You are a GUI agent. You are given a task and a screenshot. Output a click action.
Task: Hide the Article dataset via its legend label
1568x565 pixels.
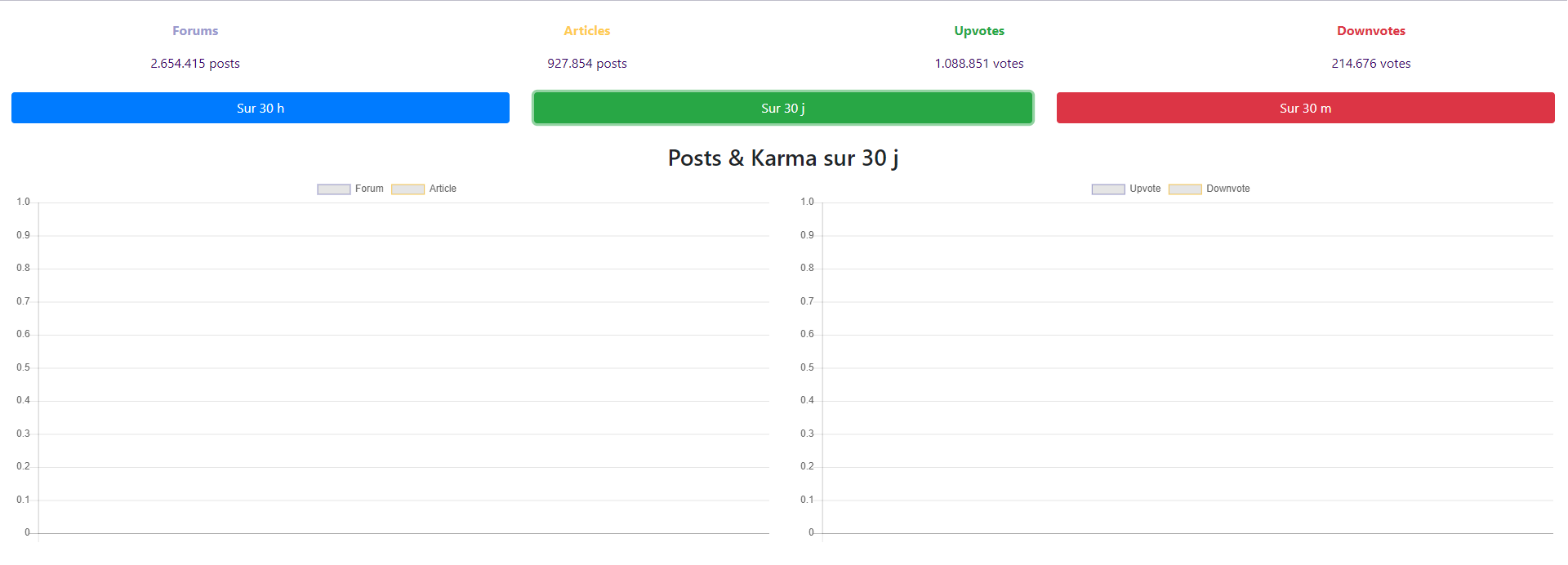(443, 189)
